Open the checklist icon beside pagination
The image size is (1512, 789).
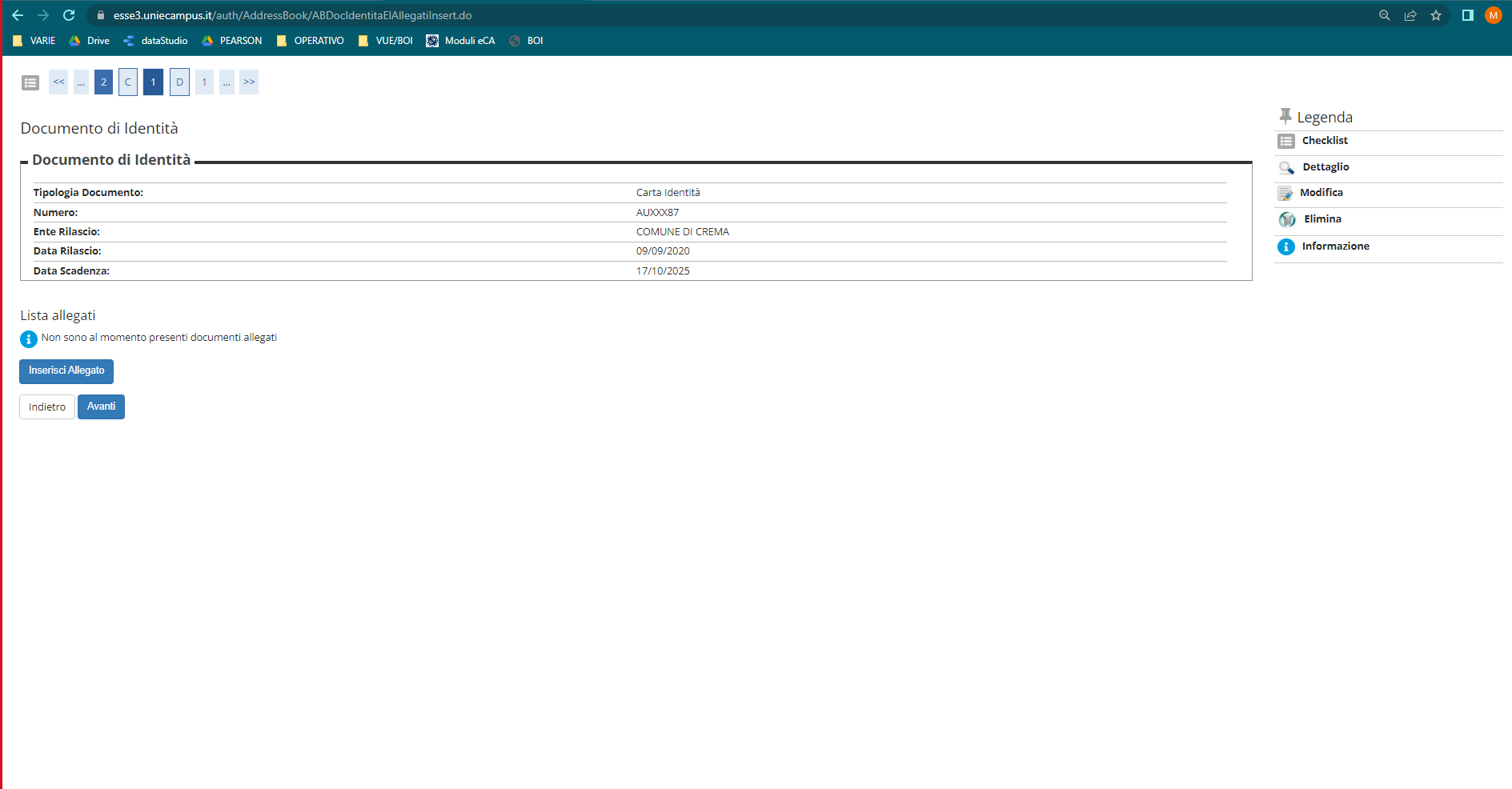click(x=30, y=82)
